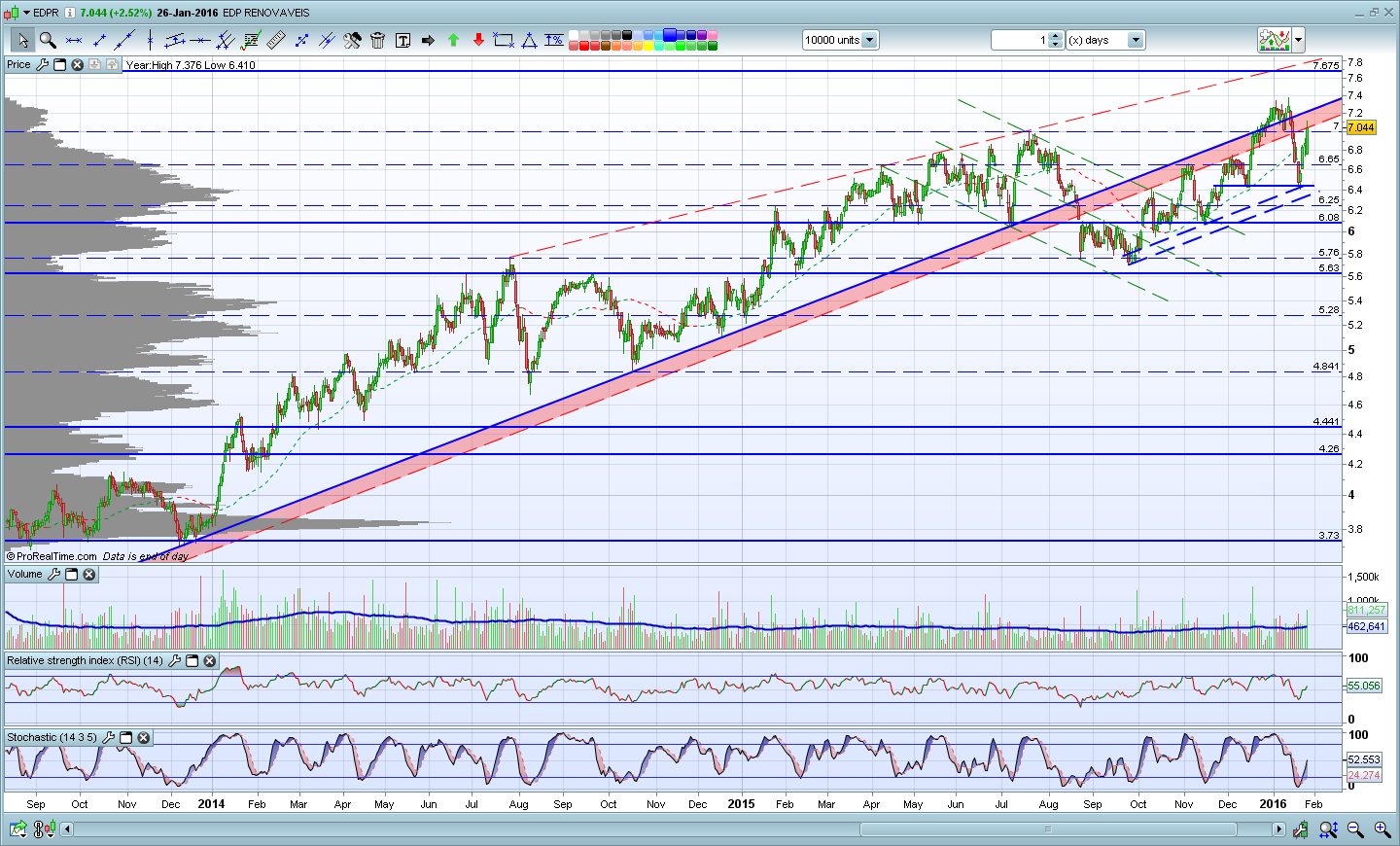
Task: Select the triangle drawing tool
Action: (529, 40)
